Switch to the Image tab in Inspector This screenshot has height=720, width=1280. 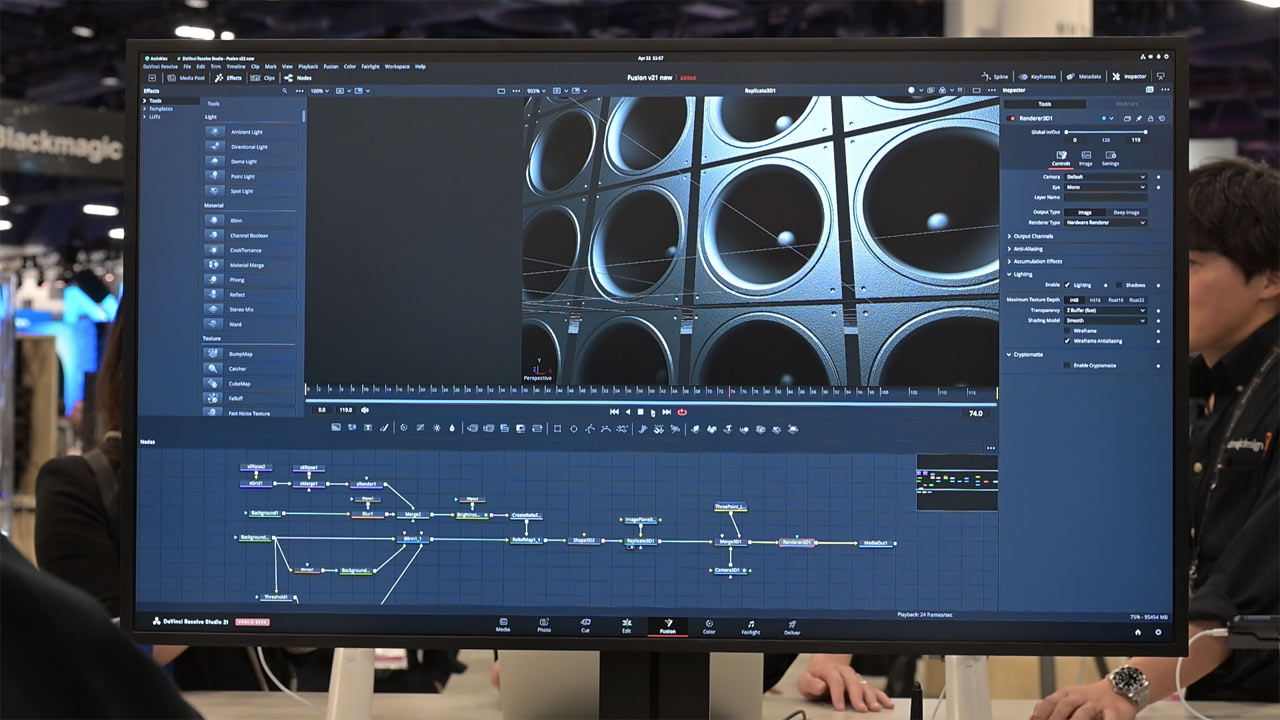point(1086,158)
